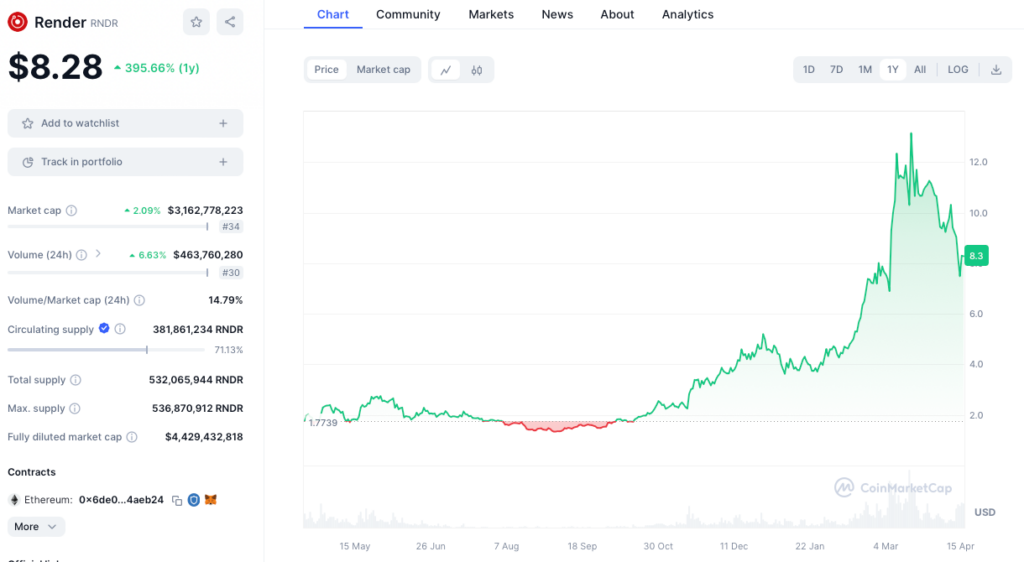The image size is (1024, 562).
Task: Switch to line chart view icon
Action: click(x=445, y=70)
